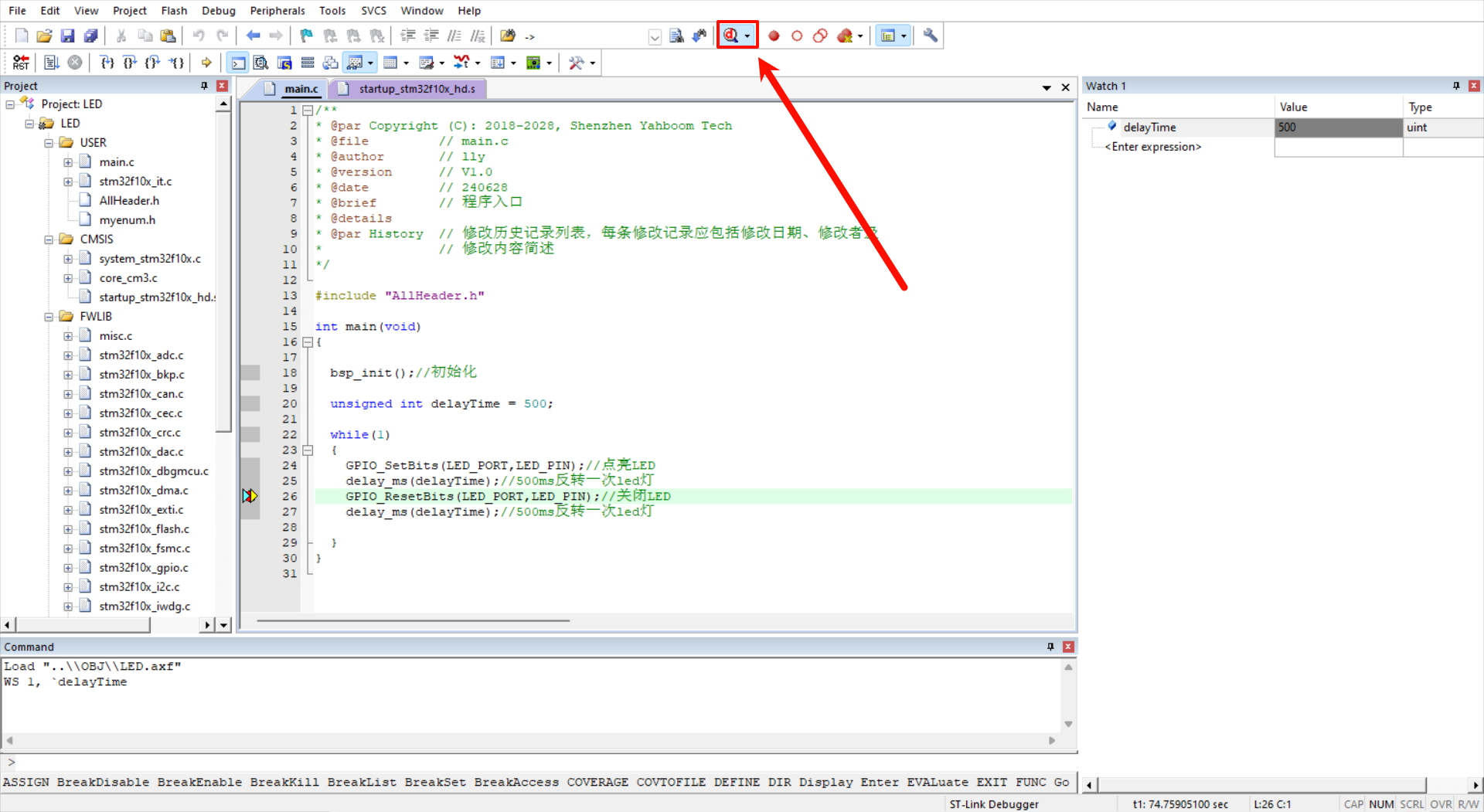Toggle the Command window

click(x=238, y=63)
